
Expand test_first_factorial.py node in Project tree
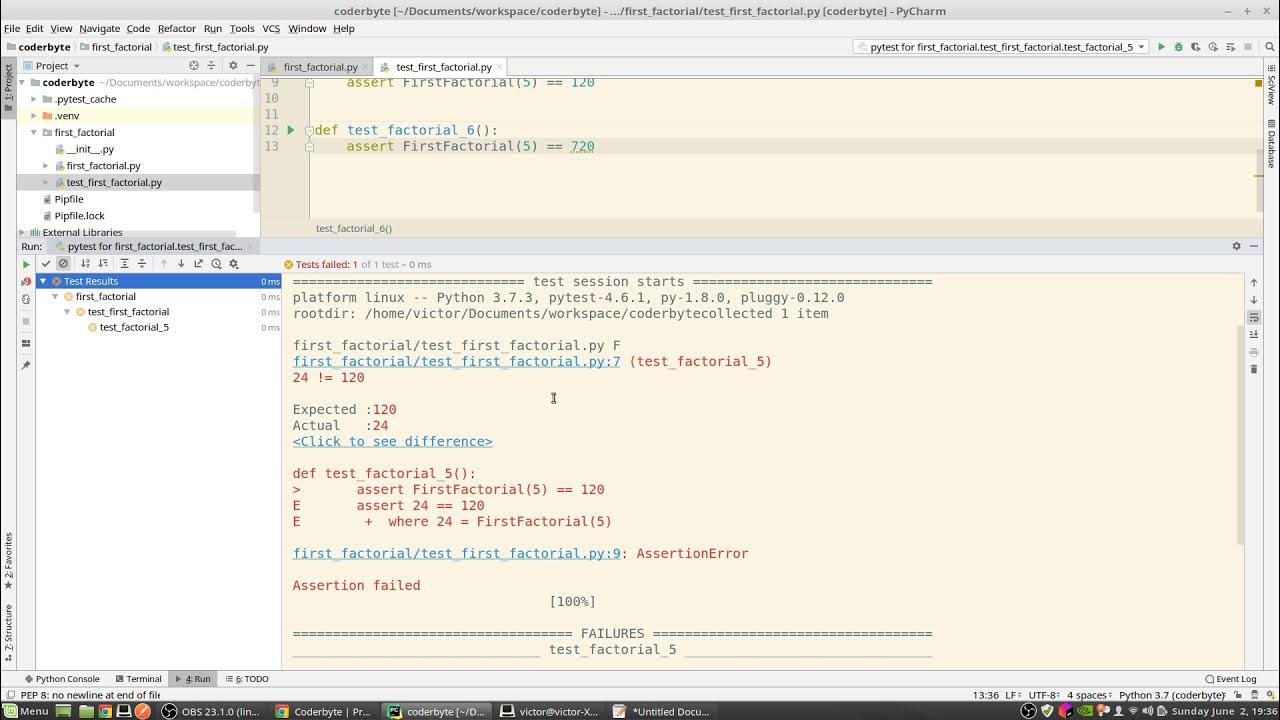coord(45,182)
